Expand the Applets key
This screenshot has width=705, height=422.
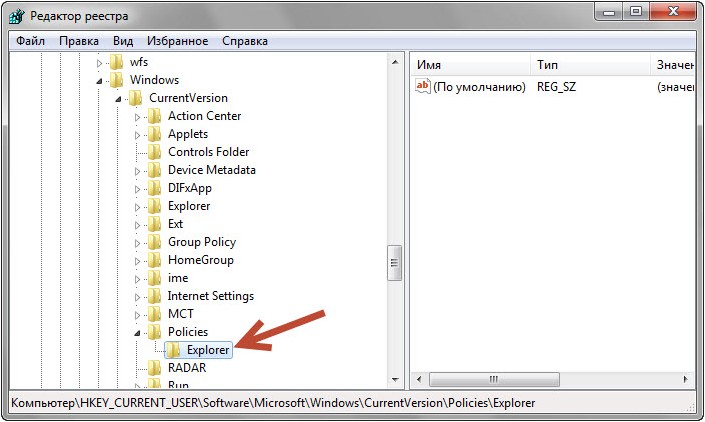click(x=137, y=135)
